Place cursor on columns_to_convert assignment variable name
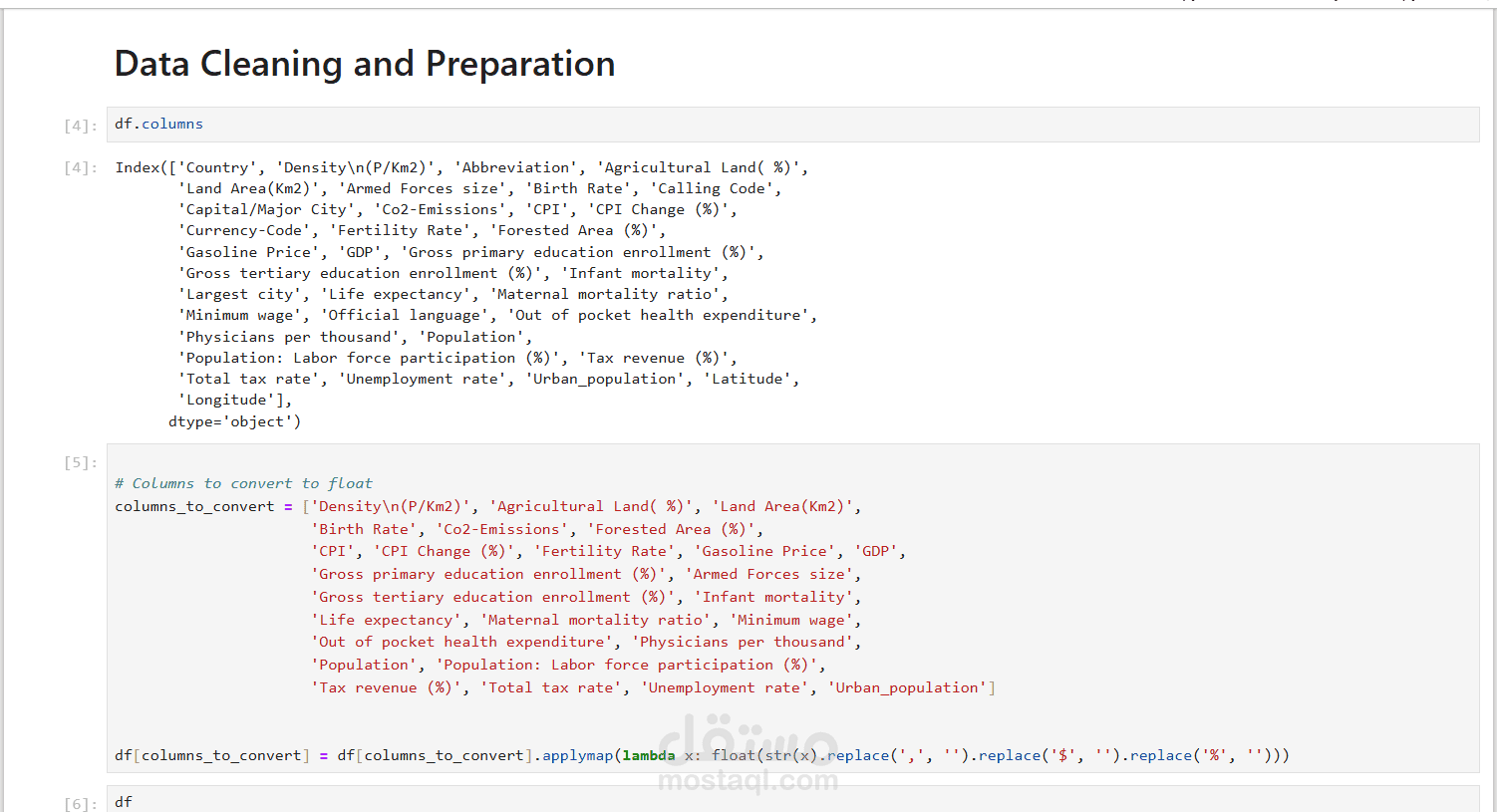This screenshot has width=1497, height=812. point(194,506)
